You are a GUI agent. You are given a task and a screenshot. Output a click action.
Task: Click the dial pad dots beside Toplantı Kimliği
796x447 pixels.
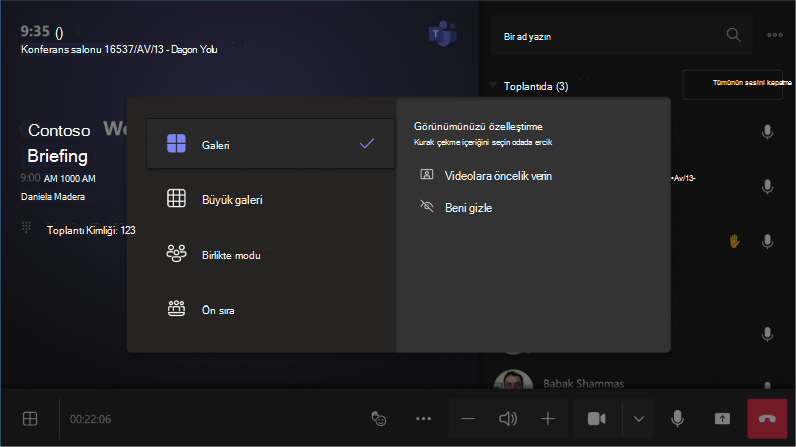tap(26, 227)
